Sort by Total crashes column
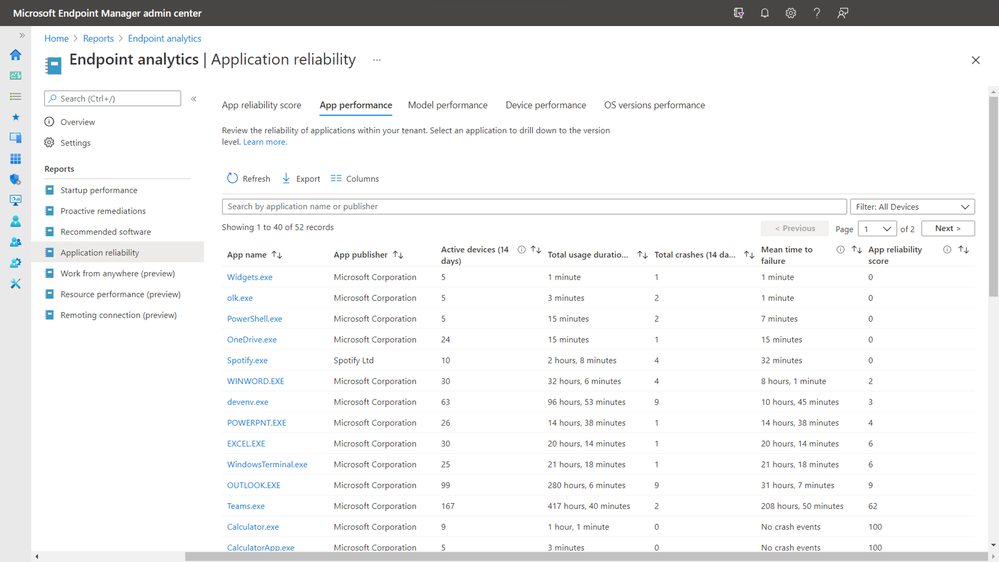 [x=749, y=255]
